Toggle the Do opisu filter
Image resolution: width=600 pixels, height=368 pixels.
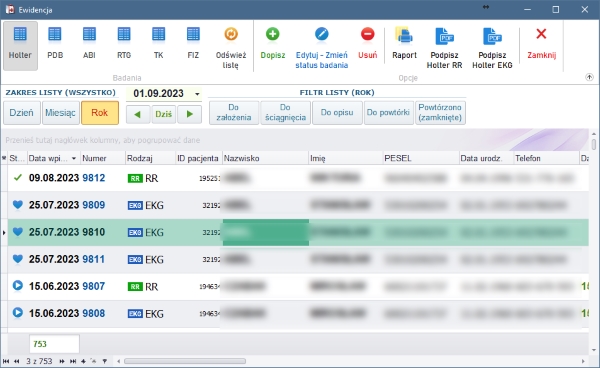pos(337,113)
